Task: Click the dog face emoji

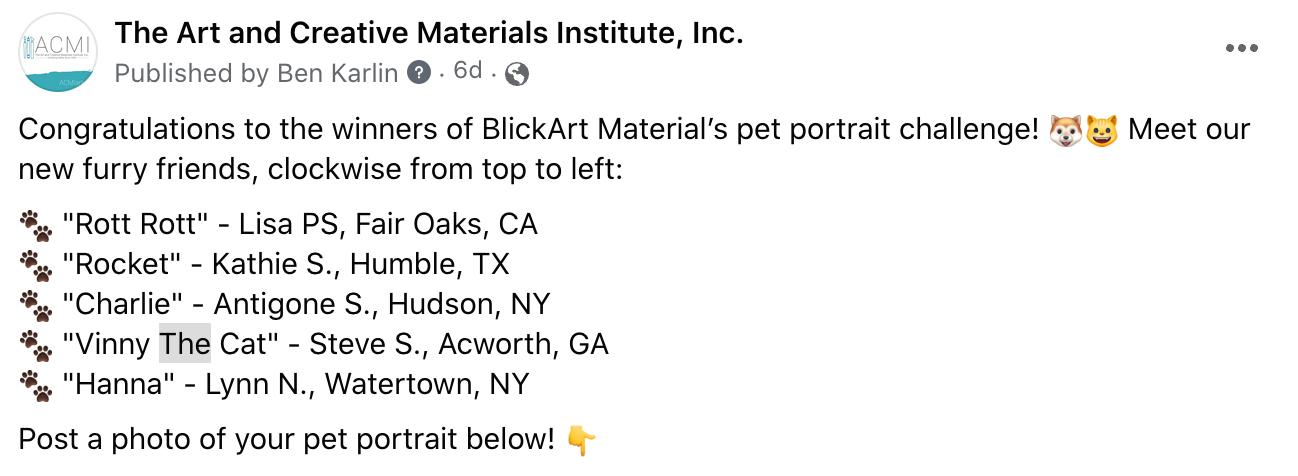Action: [1065, 131]
